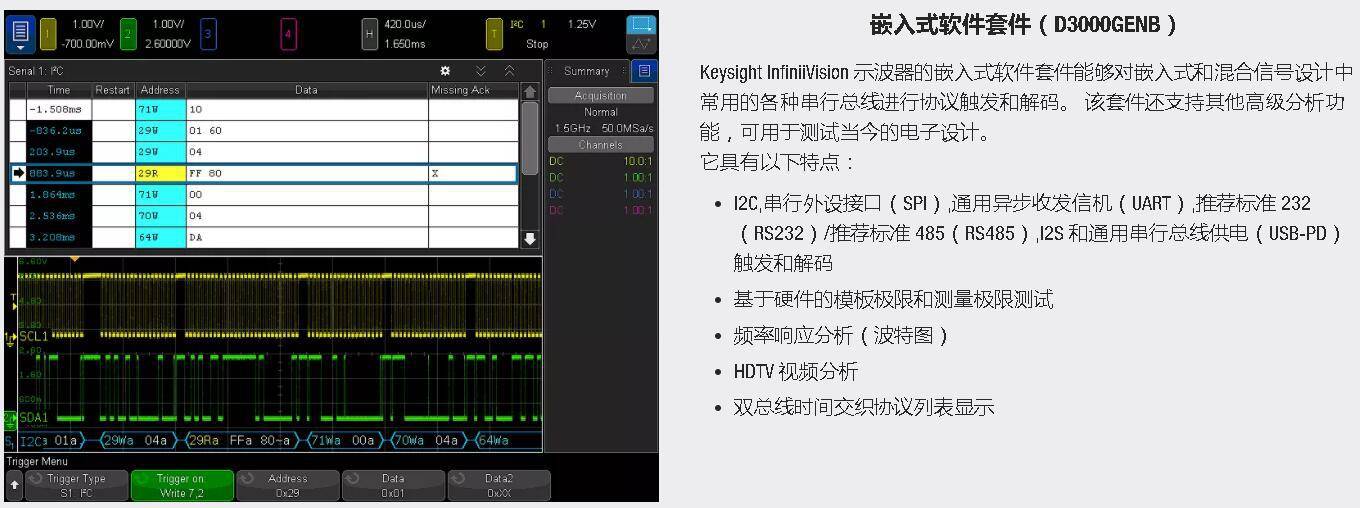
Task: Select the green channel 2 badge
Action: point(128,33)
